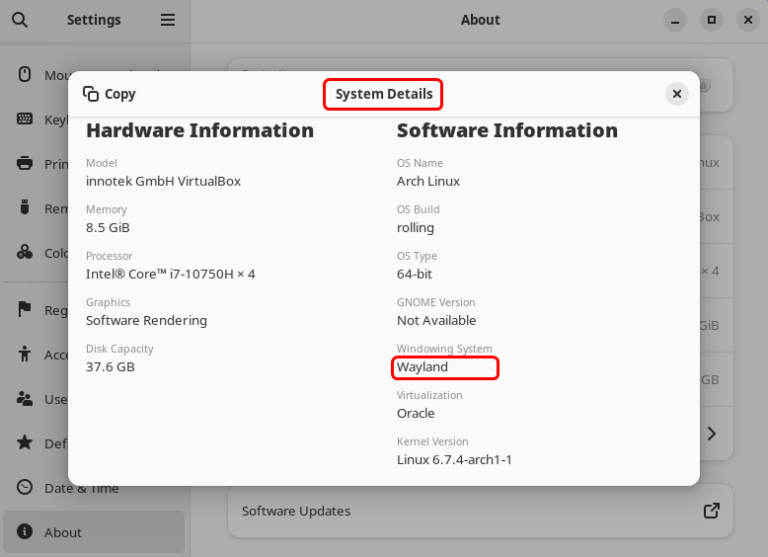Select the About item in the sidebar
The height and width of the screenshot is (557, 768).
[x=93, y=532]
